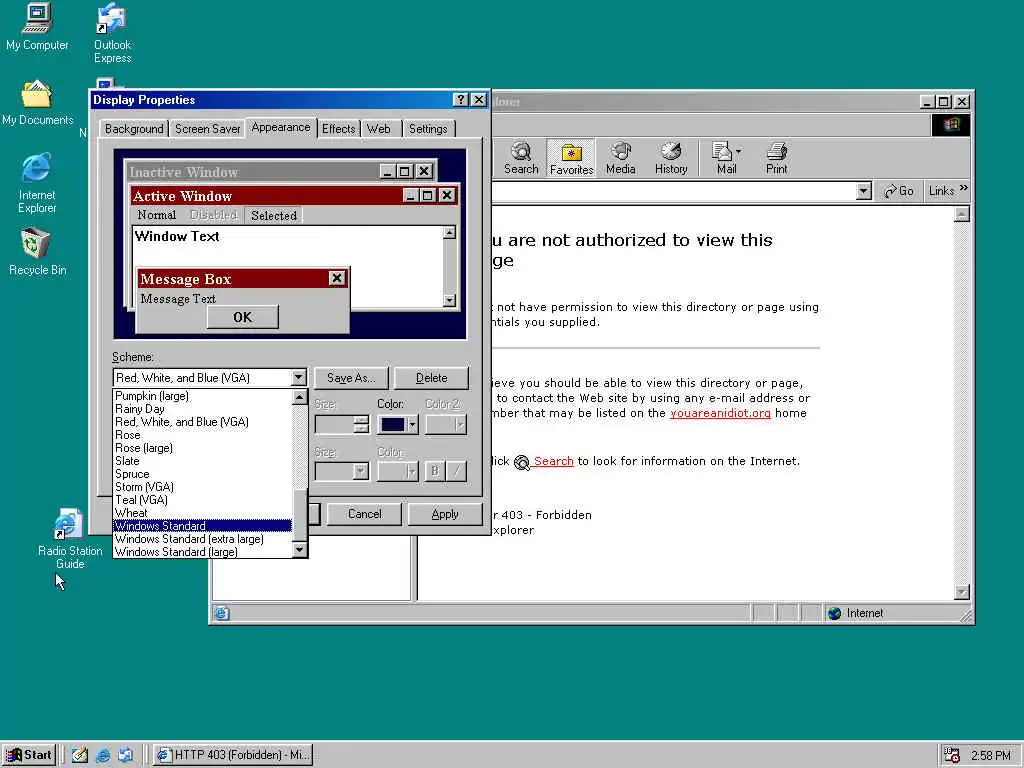Switch to HTTP 403 Forbidden taskbar button
This screenshot has height=768, width=1024.
[x=234, y=755]
